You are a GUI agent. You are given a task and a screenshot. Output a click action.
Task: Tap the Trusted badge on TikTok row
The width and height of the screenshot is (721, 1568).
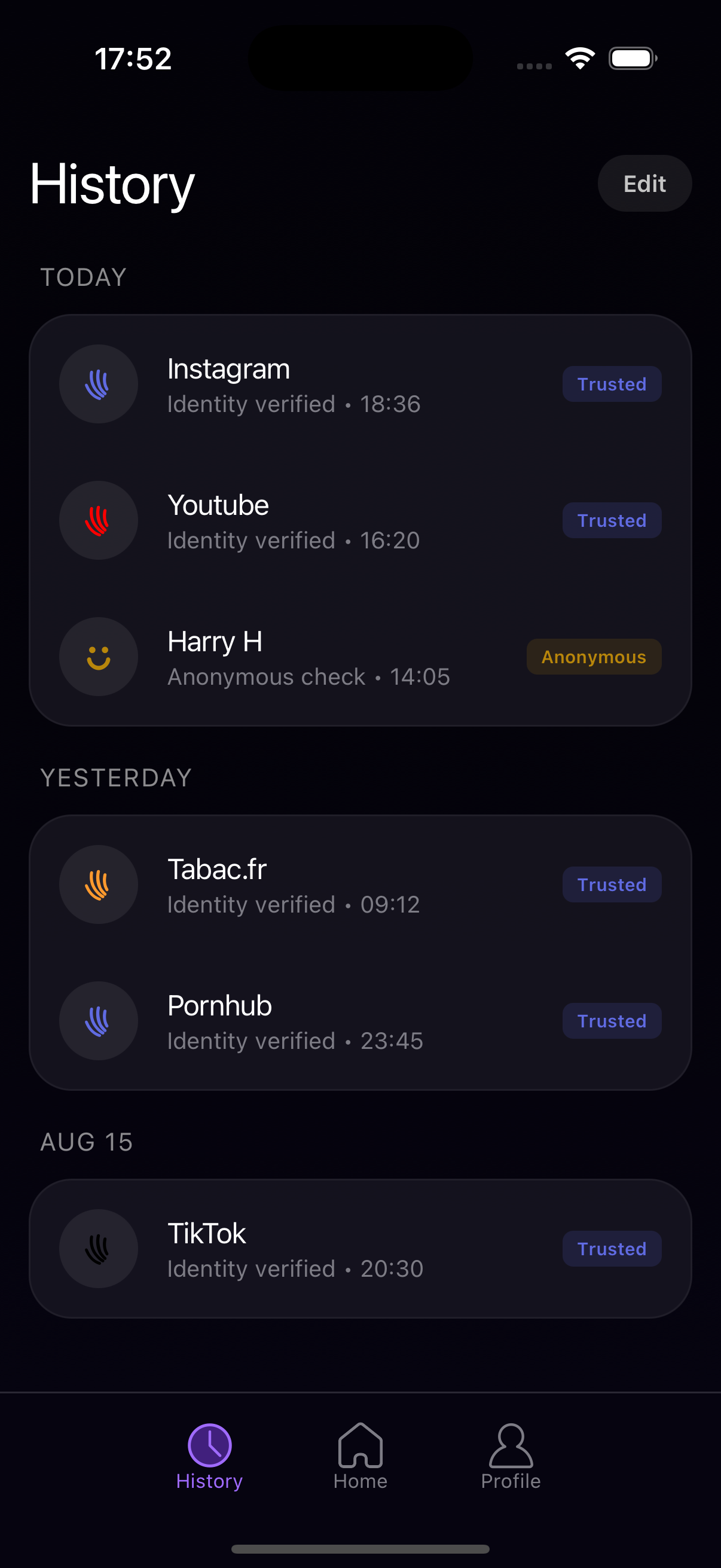coord(612,1249)
